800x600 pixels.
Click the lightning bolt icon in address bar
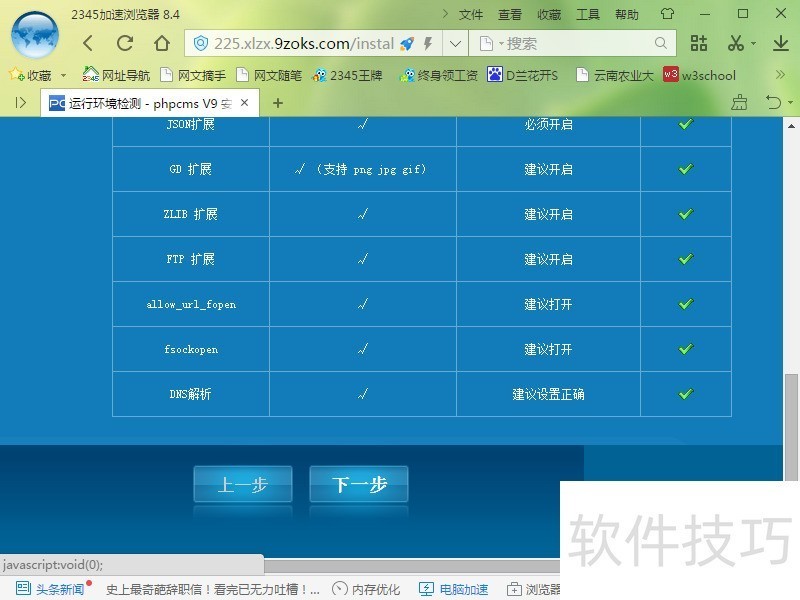click(429, 44)
